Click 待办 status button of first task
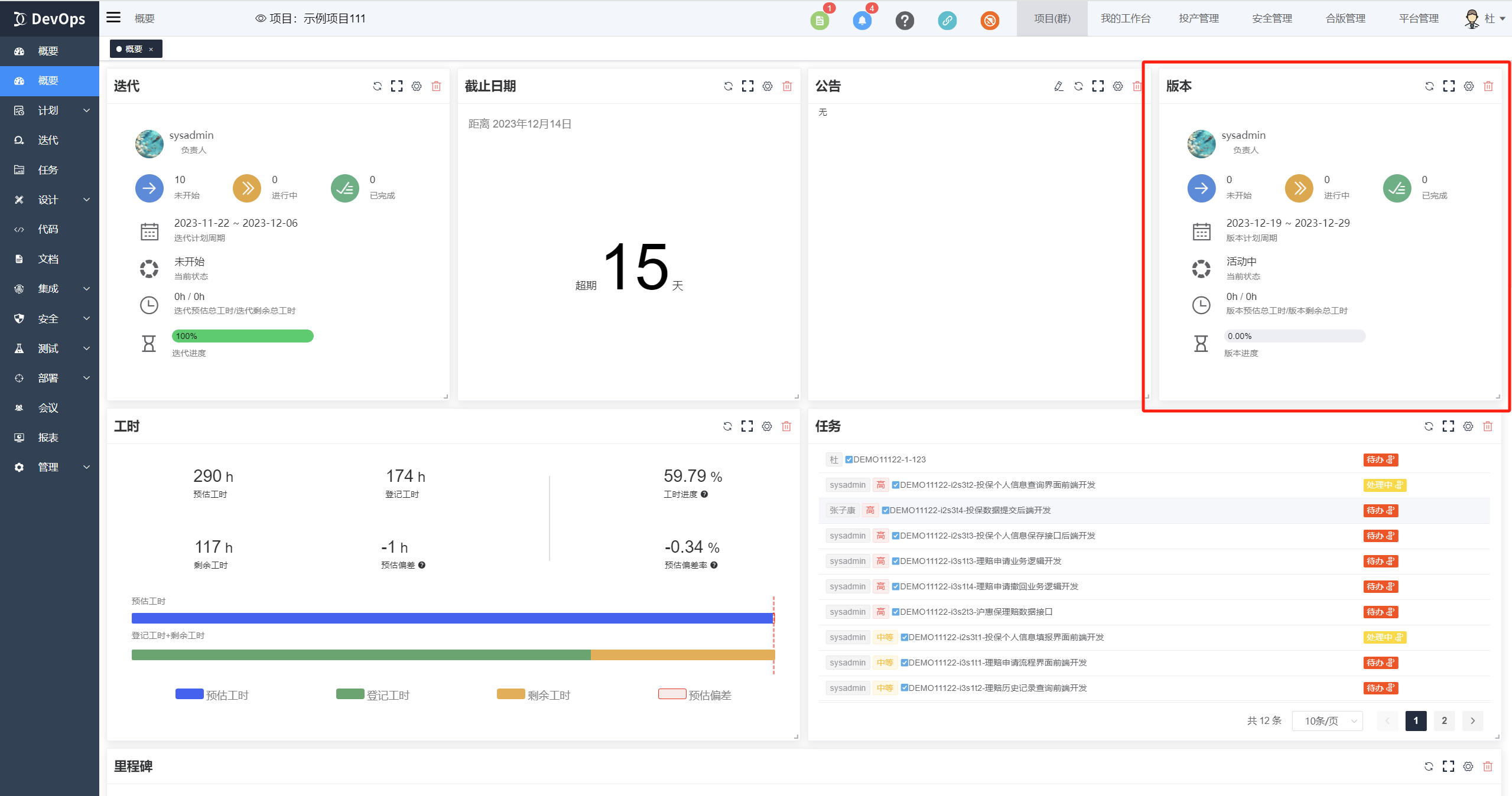1512x796 pixels. [x=1380, y=459]
